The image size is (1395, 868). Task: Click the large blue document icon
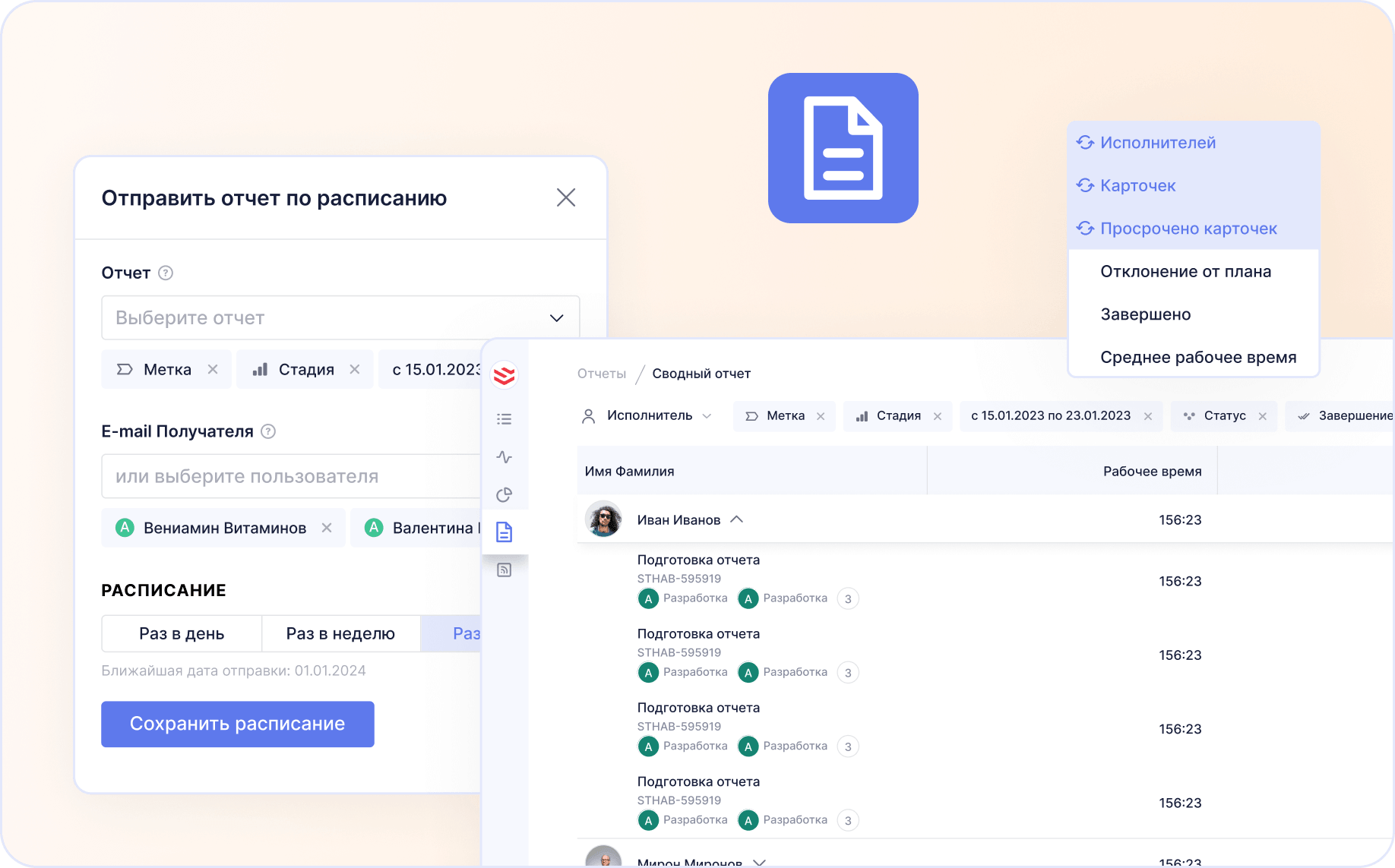[x=843, y=148]
